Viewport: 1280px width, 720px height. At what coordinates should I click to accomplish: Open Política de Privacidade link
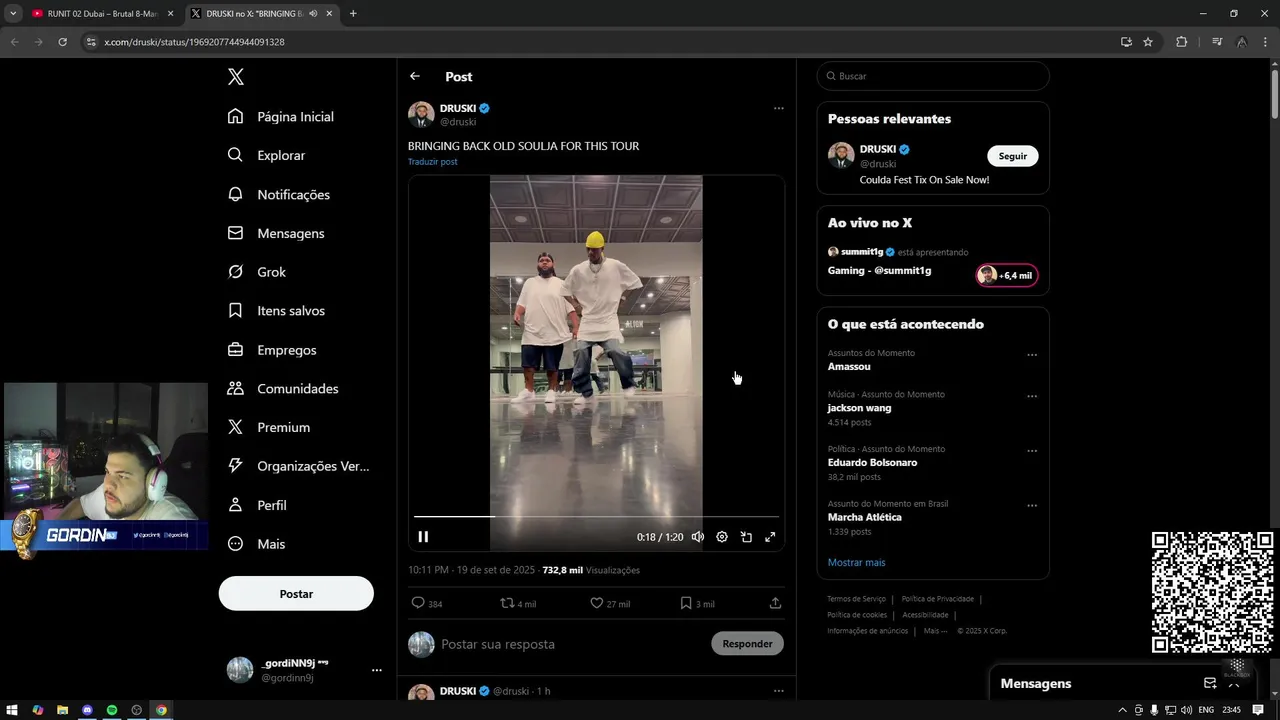[x=937, y=599]
